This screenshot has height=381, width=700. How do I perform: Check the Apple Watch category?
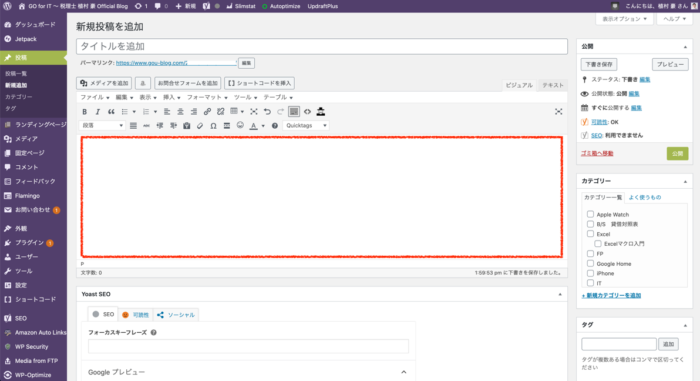tap(590, 214)
